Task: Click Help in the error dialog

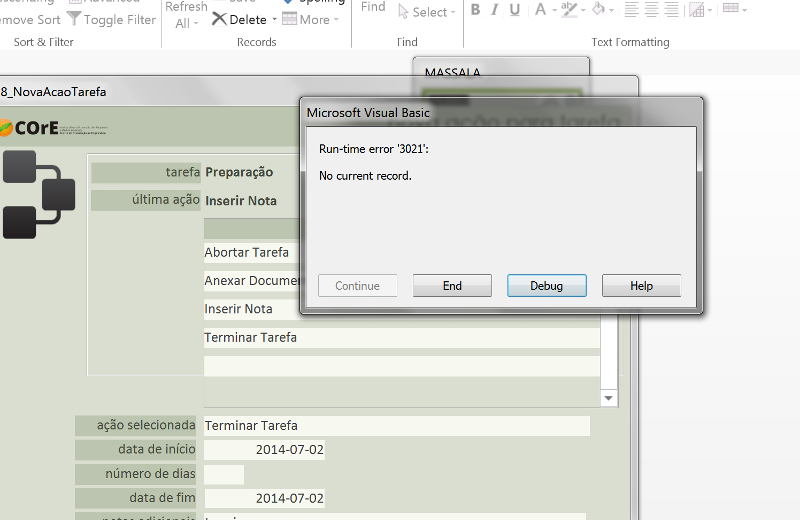Action: tap(641, 286)
